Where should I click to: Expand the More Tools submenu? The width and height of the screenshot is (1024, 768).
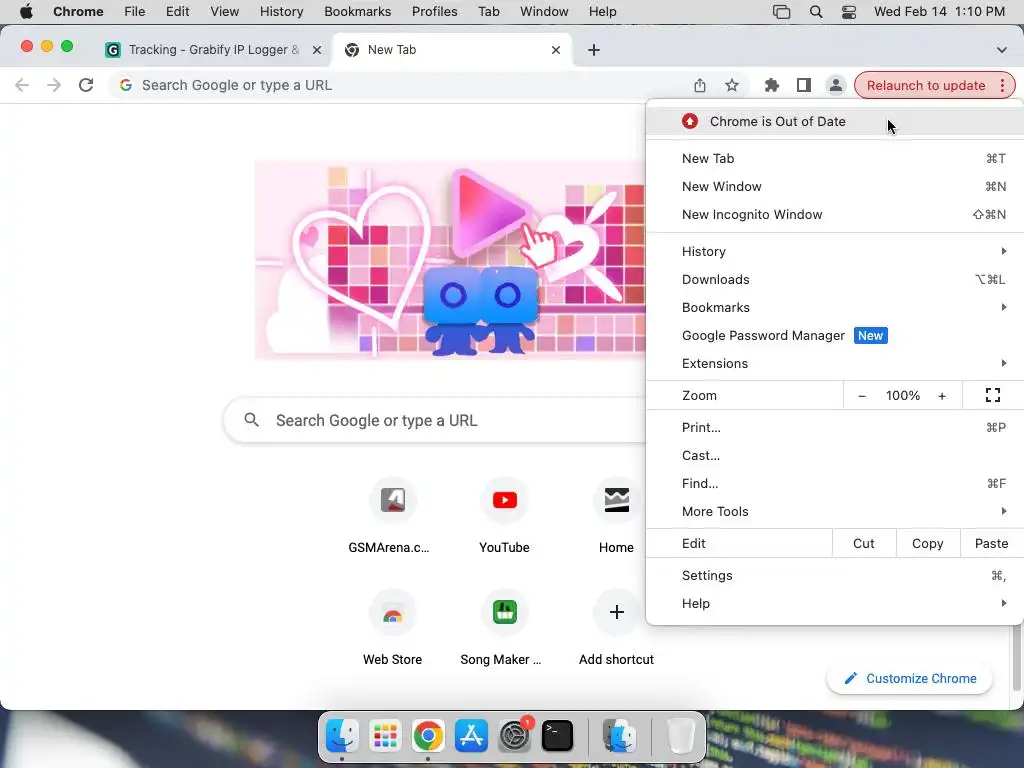[835, 511]
